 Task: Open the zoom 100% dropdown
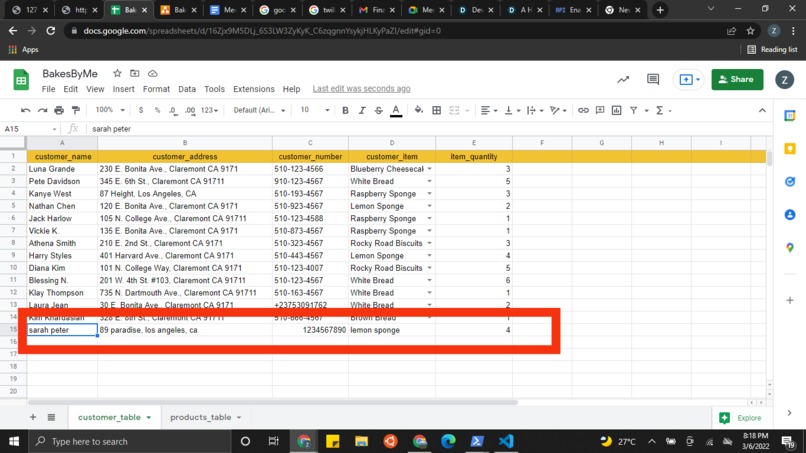pyautogui.click(x=110, y=110)
